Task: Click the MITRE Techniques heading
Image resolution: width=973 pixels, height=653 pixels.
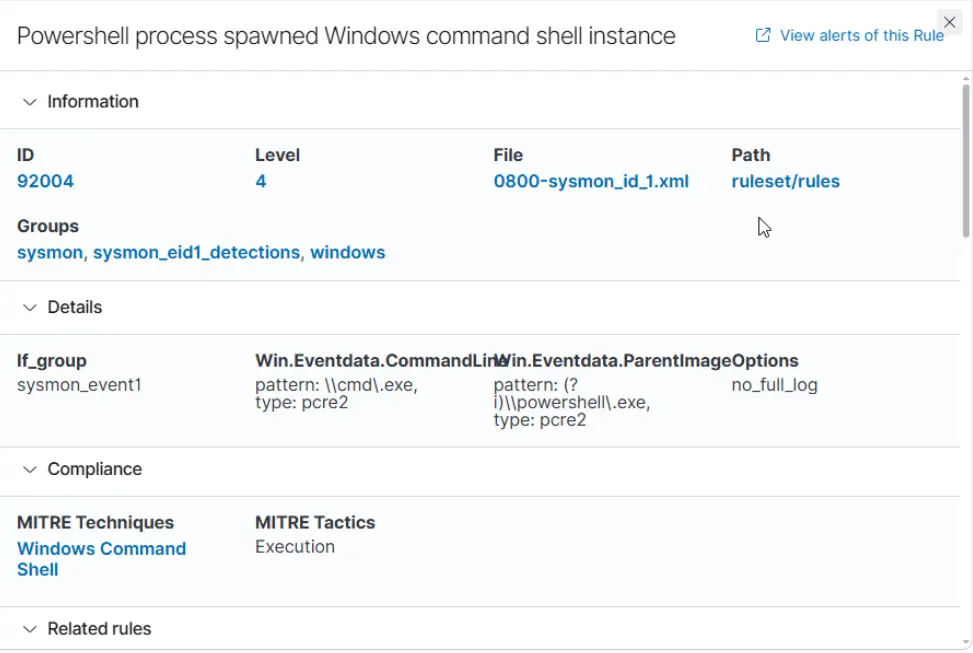Action: (95, 523)
